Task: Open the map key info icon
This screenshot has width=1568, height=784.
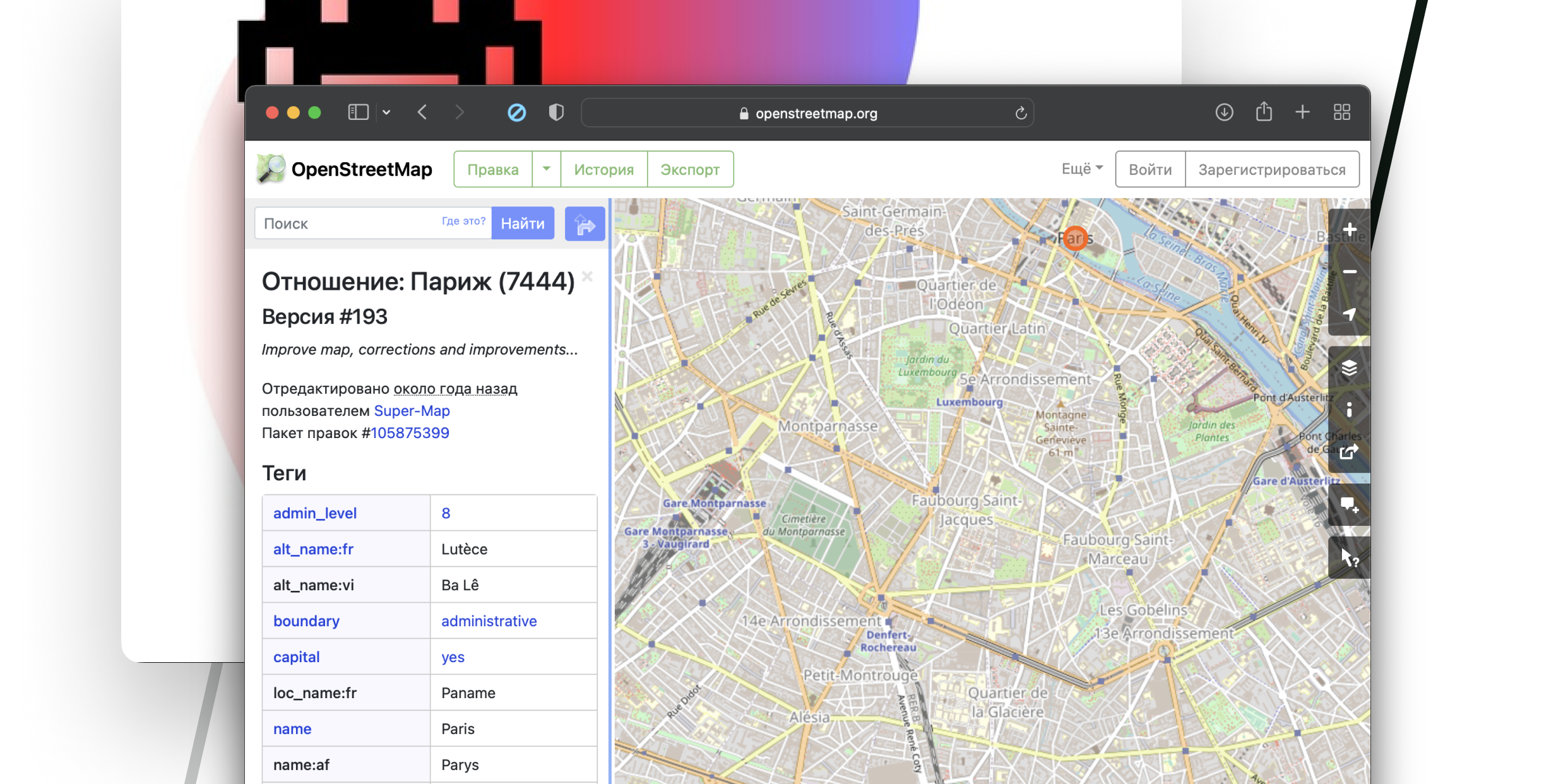Action: [x=1349, y=410]
